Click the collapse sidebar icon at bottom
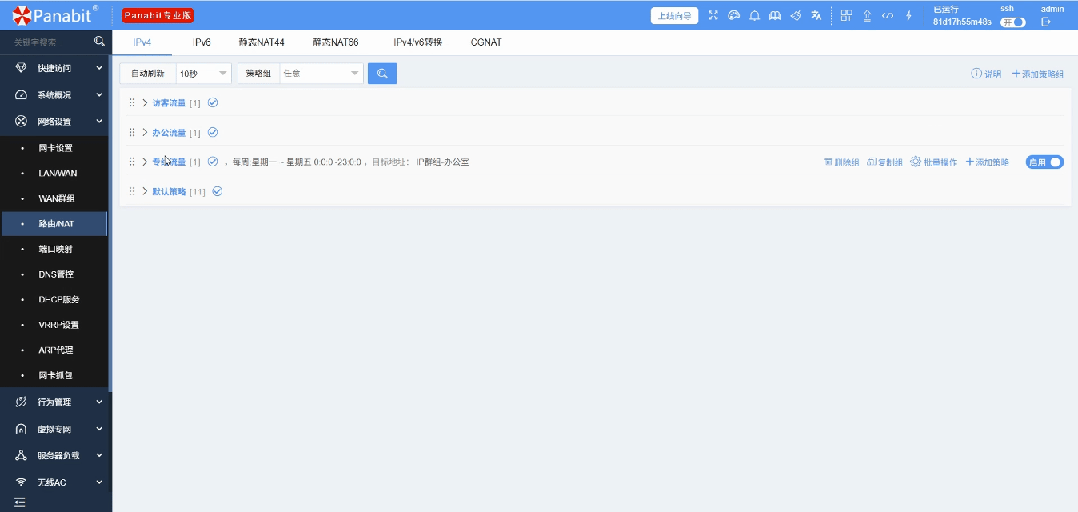 point(19,502)
